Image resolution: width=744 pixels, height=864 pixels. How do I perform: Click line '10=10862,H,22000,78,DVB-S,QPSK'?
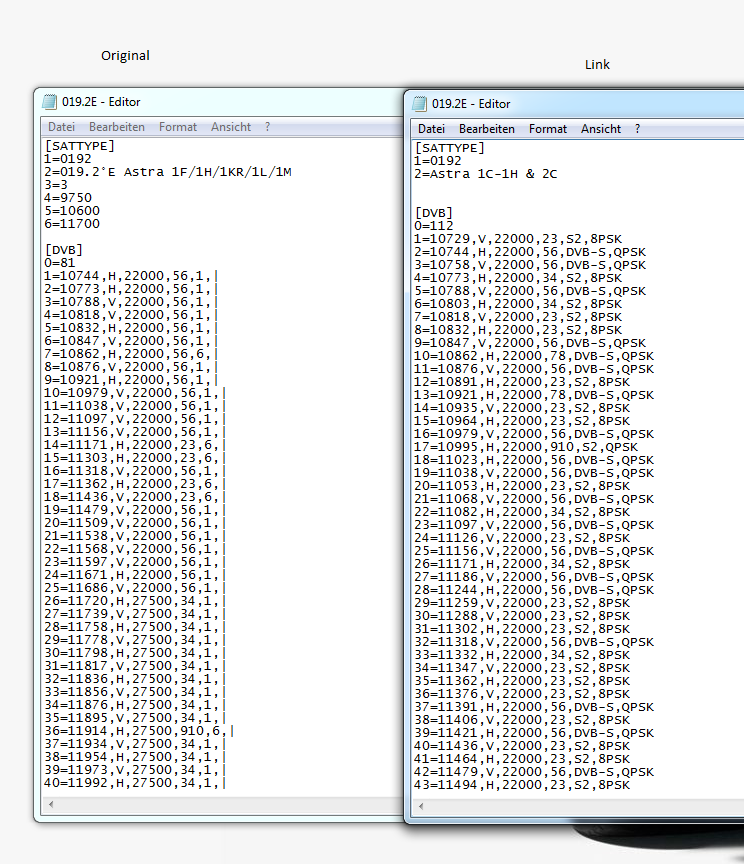(x=534, y=356)
